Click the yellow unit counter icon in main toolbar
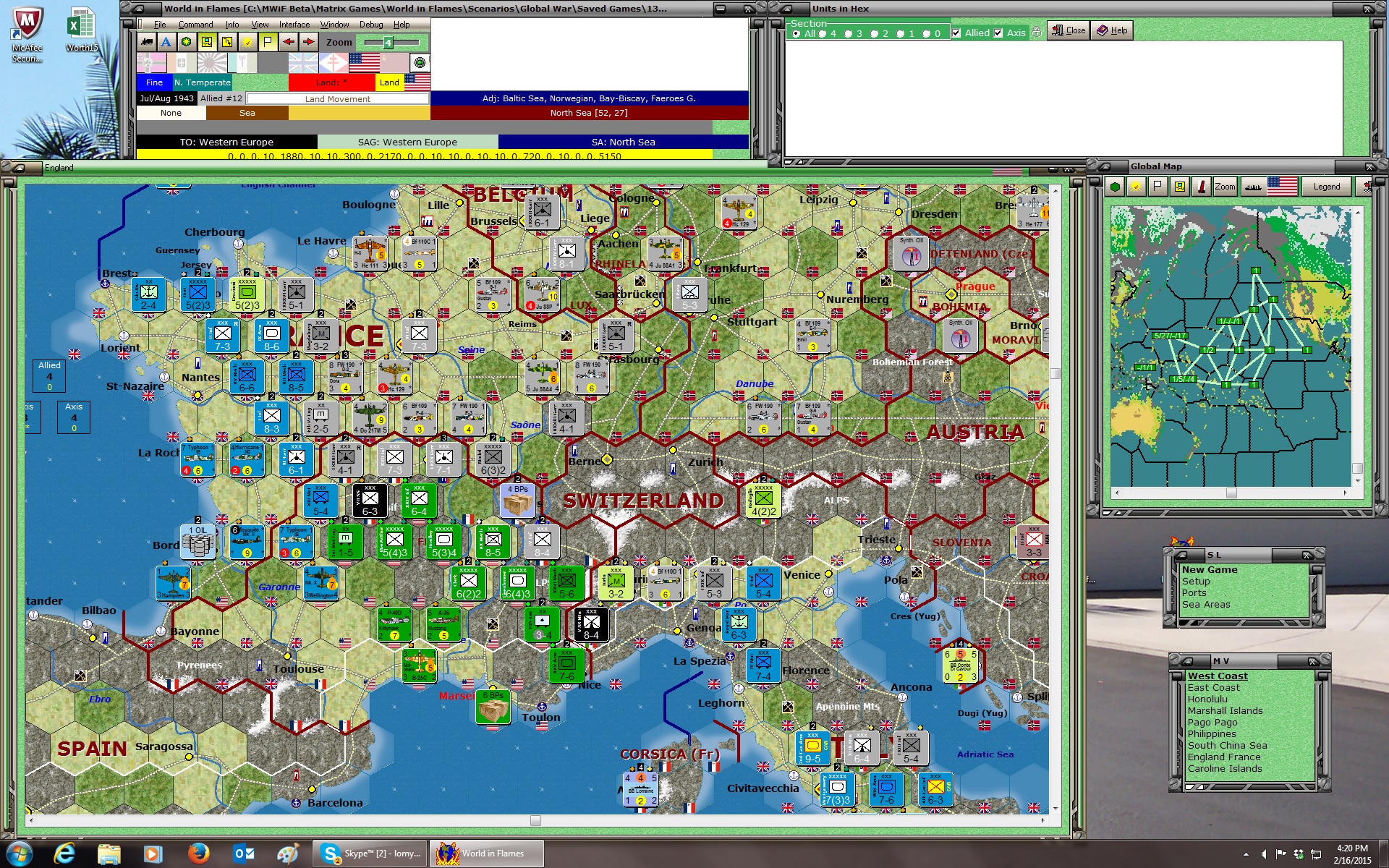 click(207, 42)
